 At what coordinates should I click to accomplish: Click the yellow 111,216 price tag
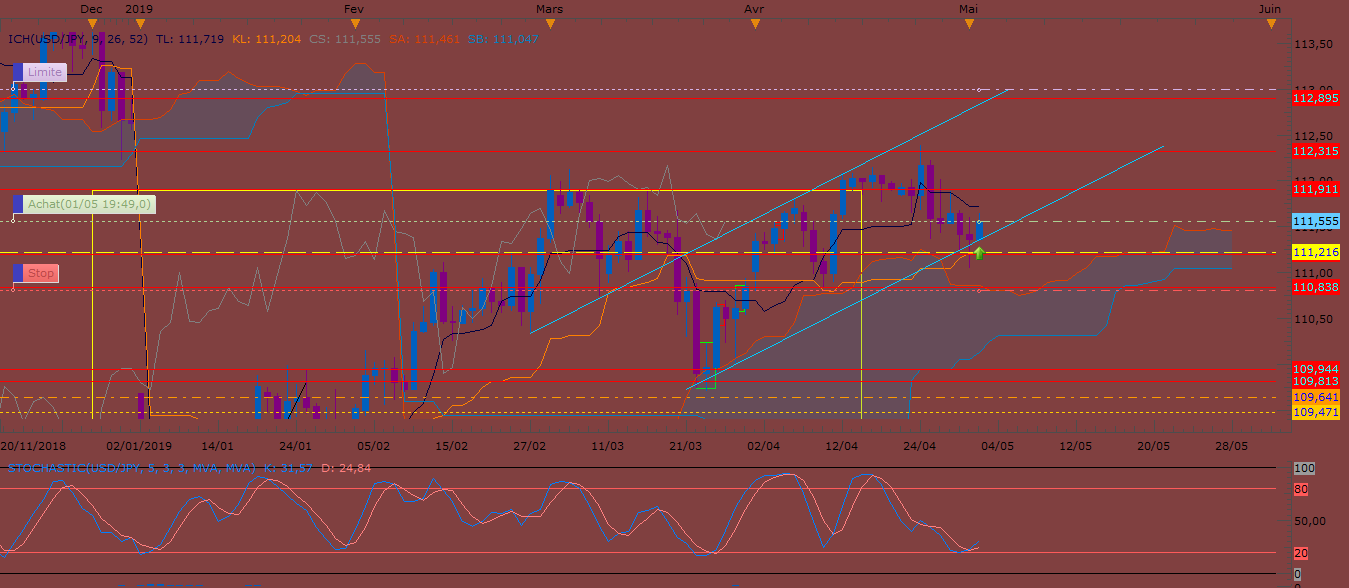coord(1316,252)
